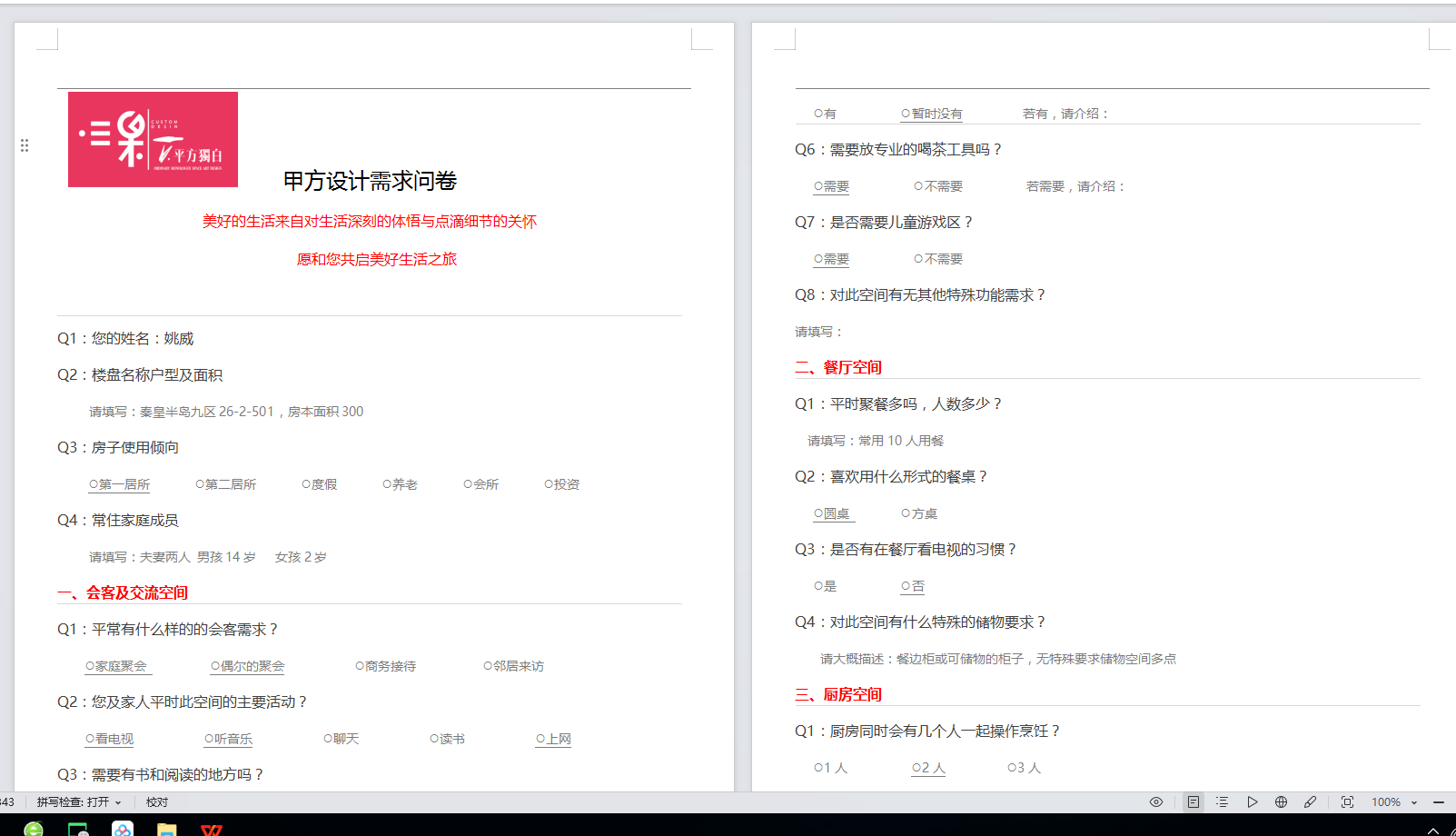
Task: Select the 养老 option
Action: [401, 484]
